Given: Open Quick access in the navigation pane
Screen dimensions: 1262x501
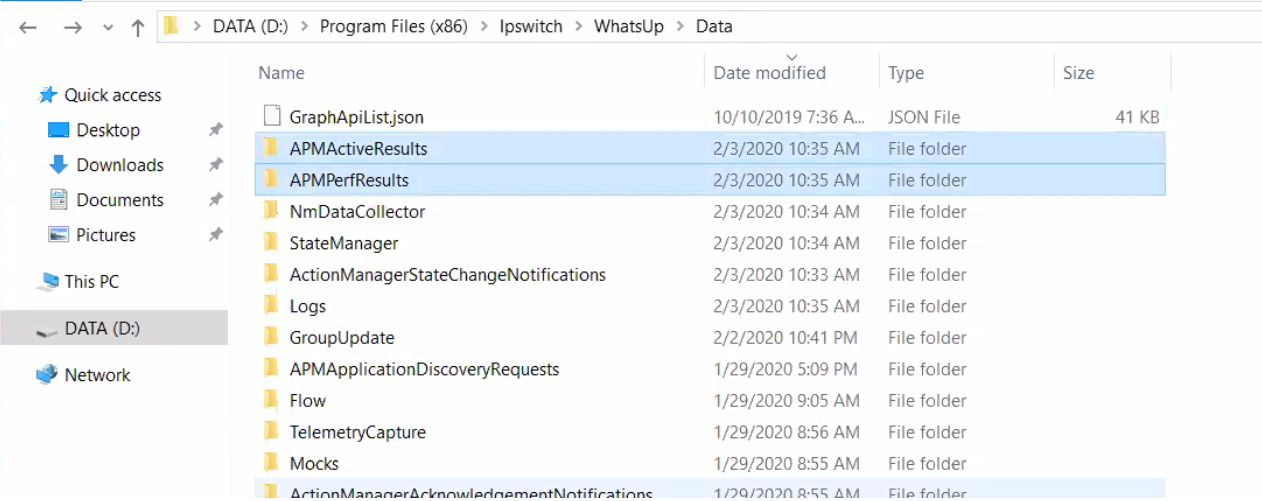Looking at the screenshot, I should point(112,95).
